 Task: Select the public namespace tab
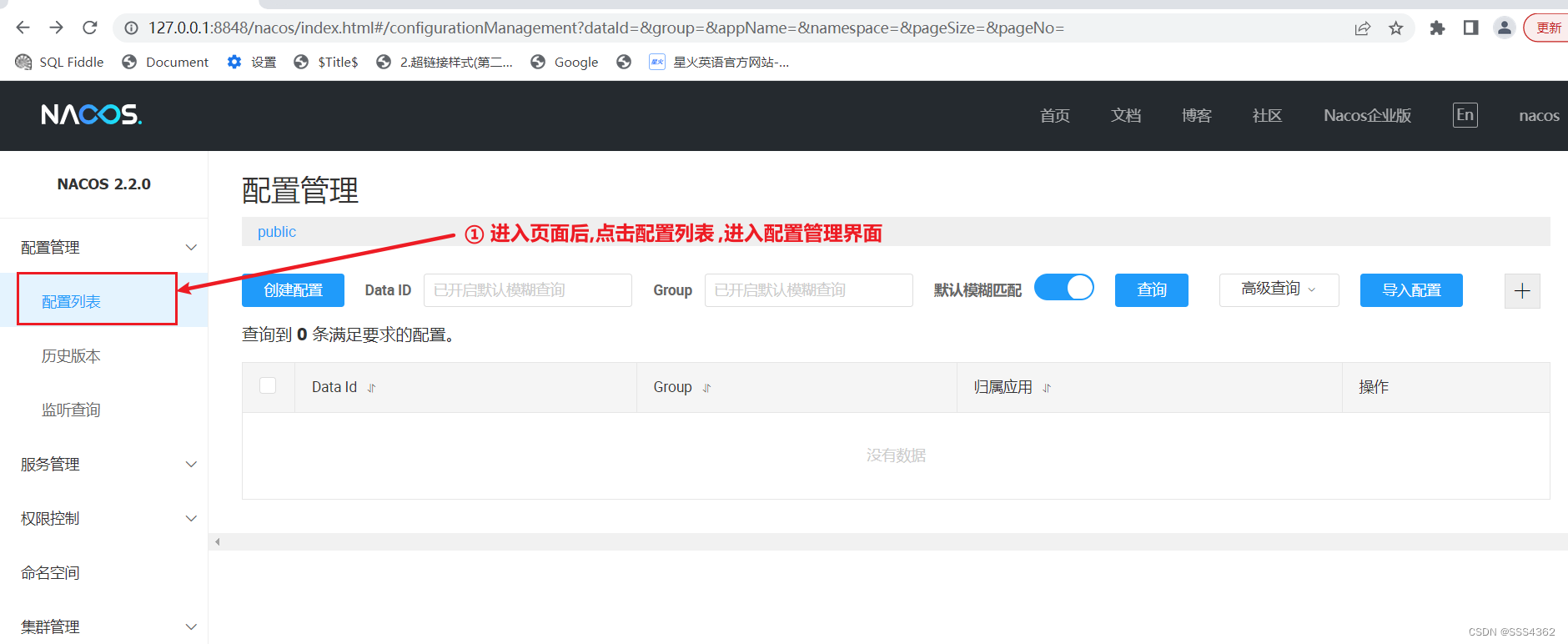pyautogui.click(x=277, y=232)
